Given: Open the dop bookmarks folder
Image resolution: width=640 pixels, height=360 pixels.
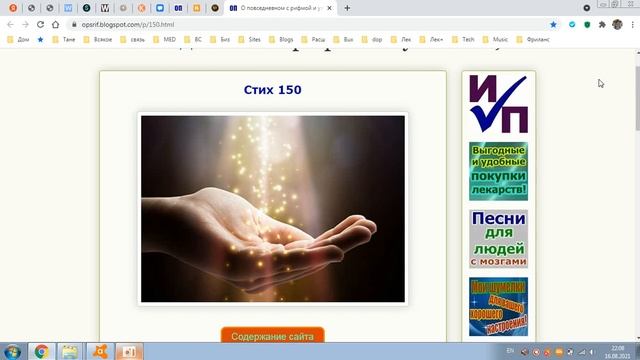Looking at the screenshot, I should [372, 40].
